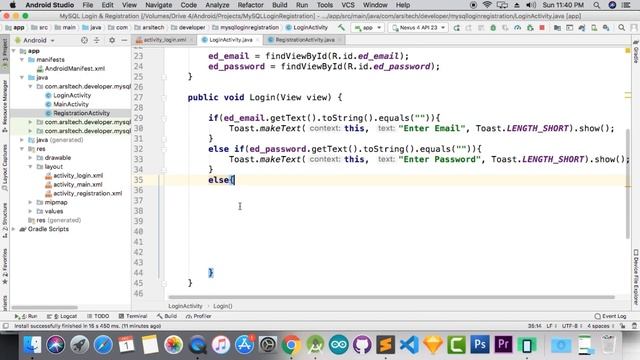Open the TODO tool window

[x=98, y=316]
